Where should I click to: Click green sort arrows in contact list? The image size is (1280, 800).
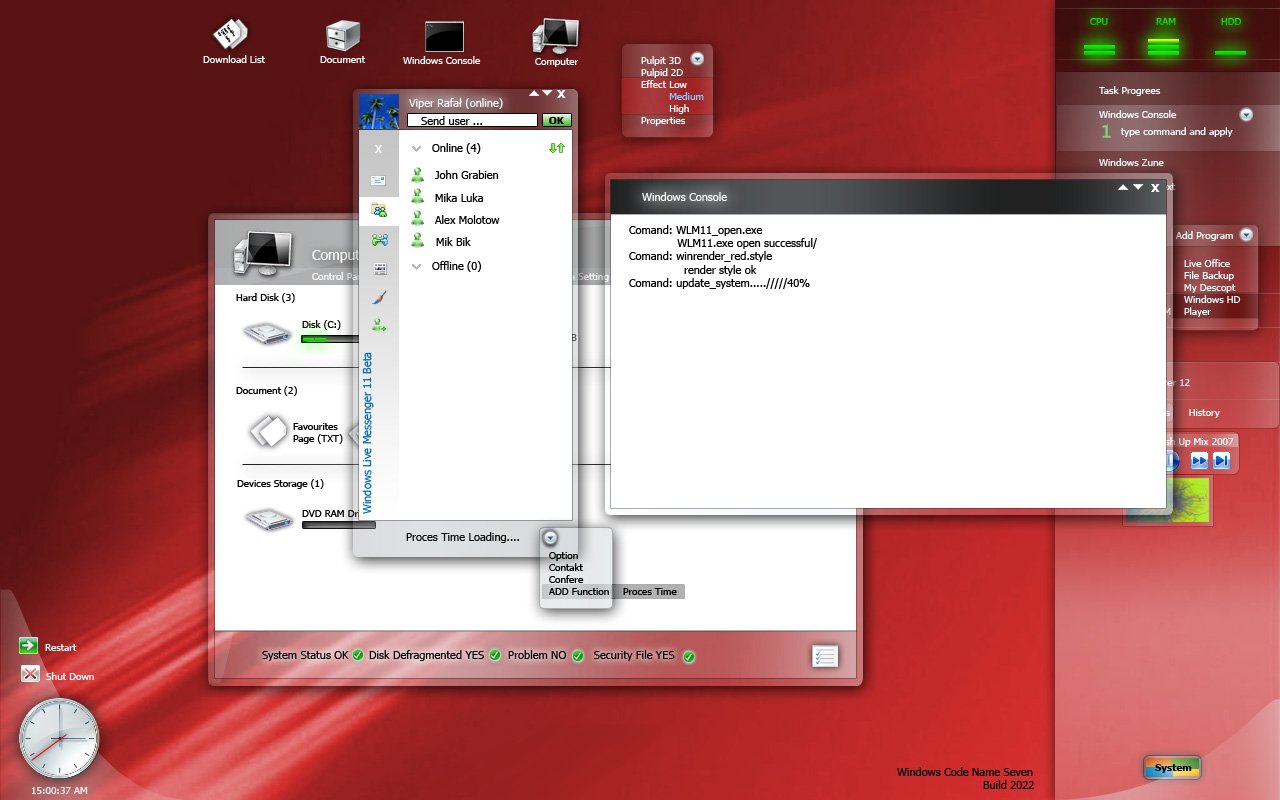pos(557,148)
